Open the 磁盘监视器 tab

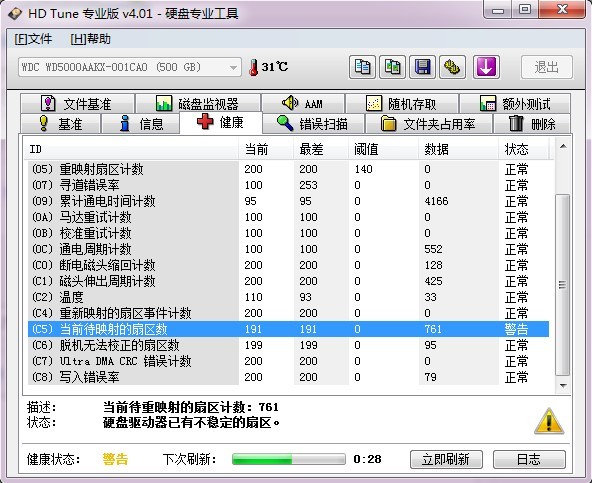point(198,103)
